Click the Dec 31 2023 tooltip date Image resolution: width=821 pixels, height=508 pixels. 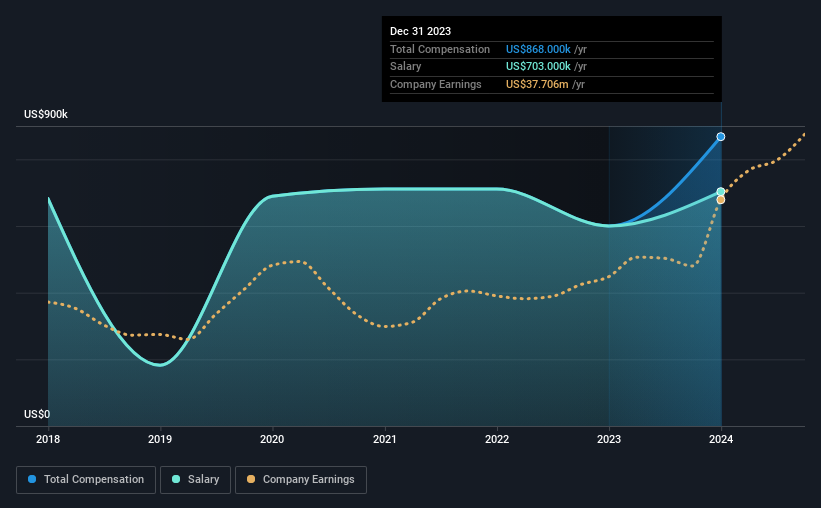click(x=420, y=31)
